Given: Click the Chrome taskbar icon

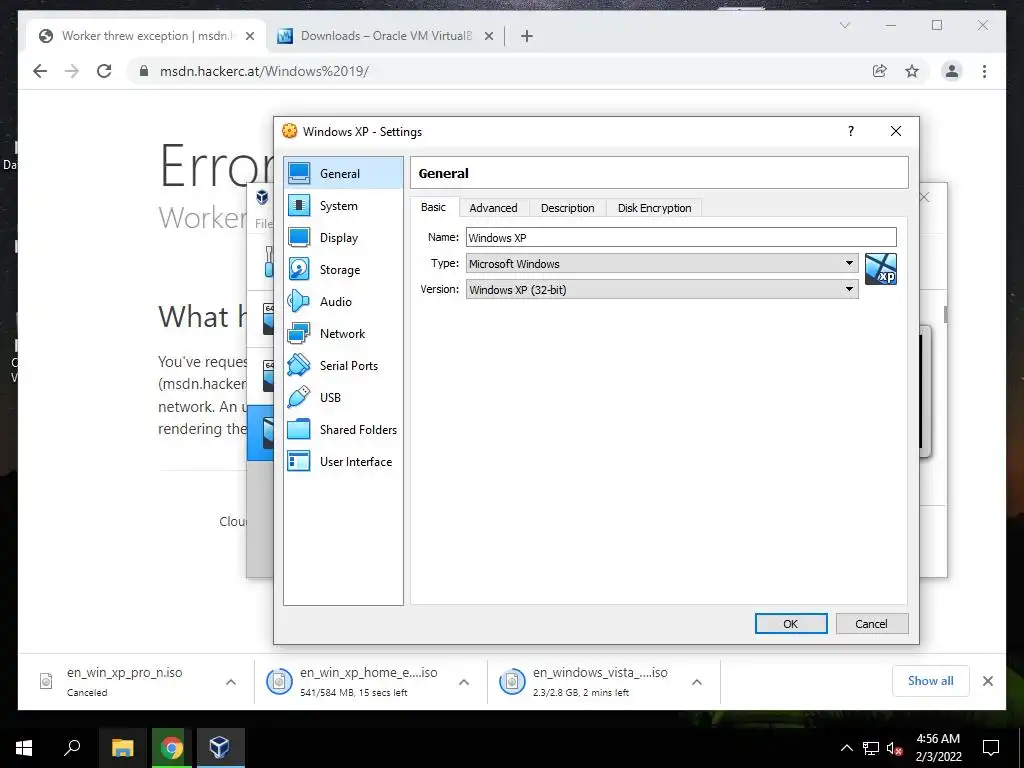Looking at the screenshot, I should coord(172,748).
